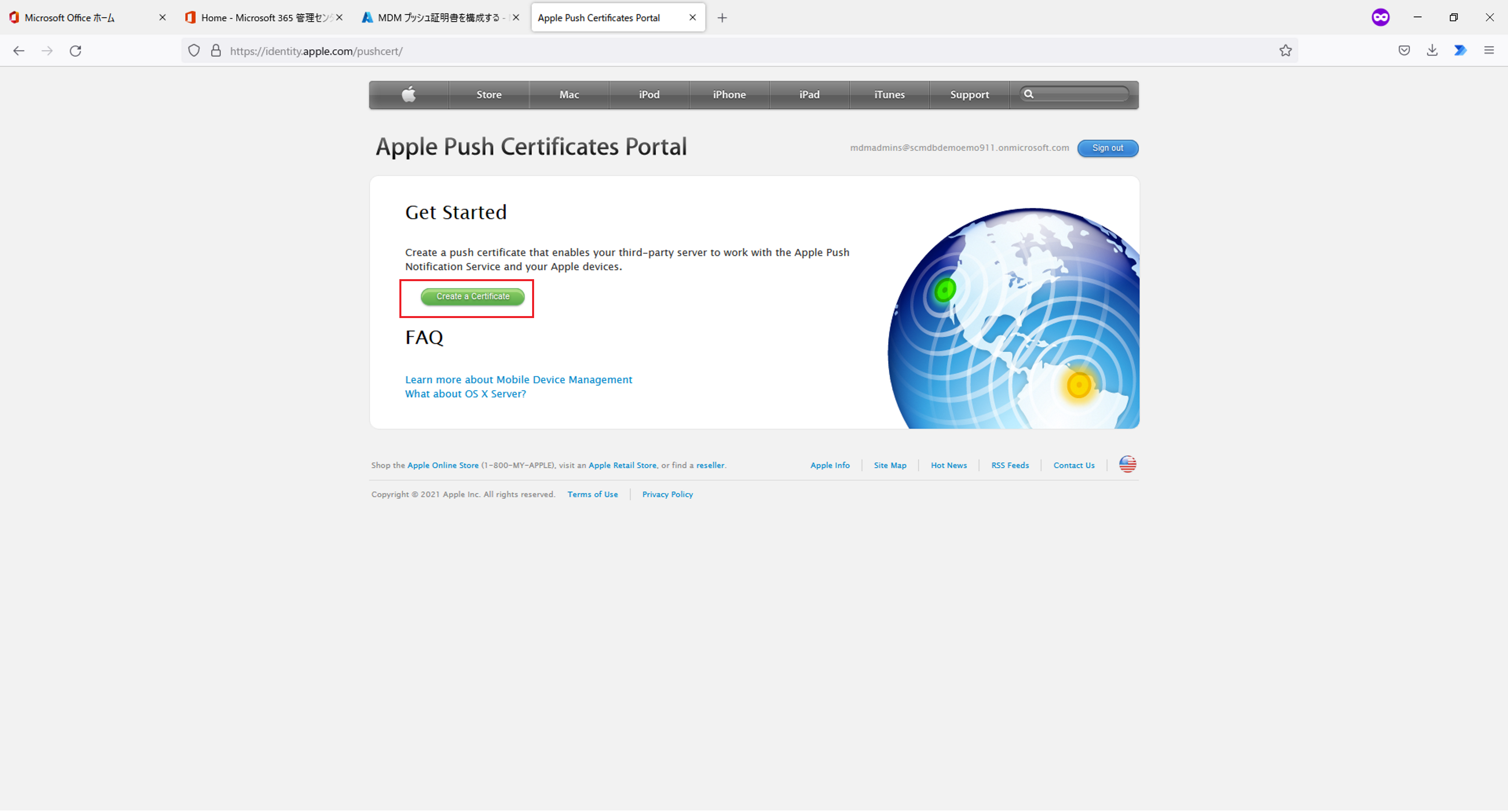Image resolution: width=1508 pixels, height=812 pixels.
Task: Click Privacy Policy link in footer
Action: pos(667,494)
